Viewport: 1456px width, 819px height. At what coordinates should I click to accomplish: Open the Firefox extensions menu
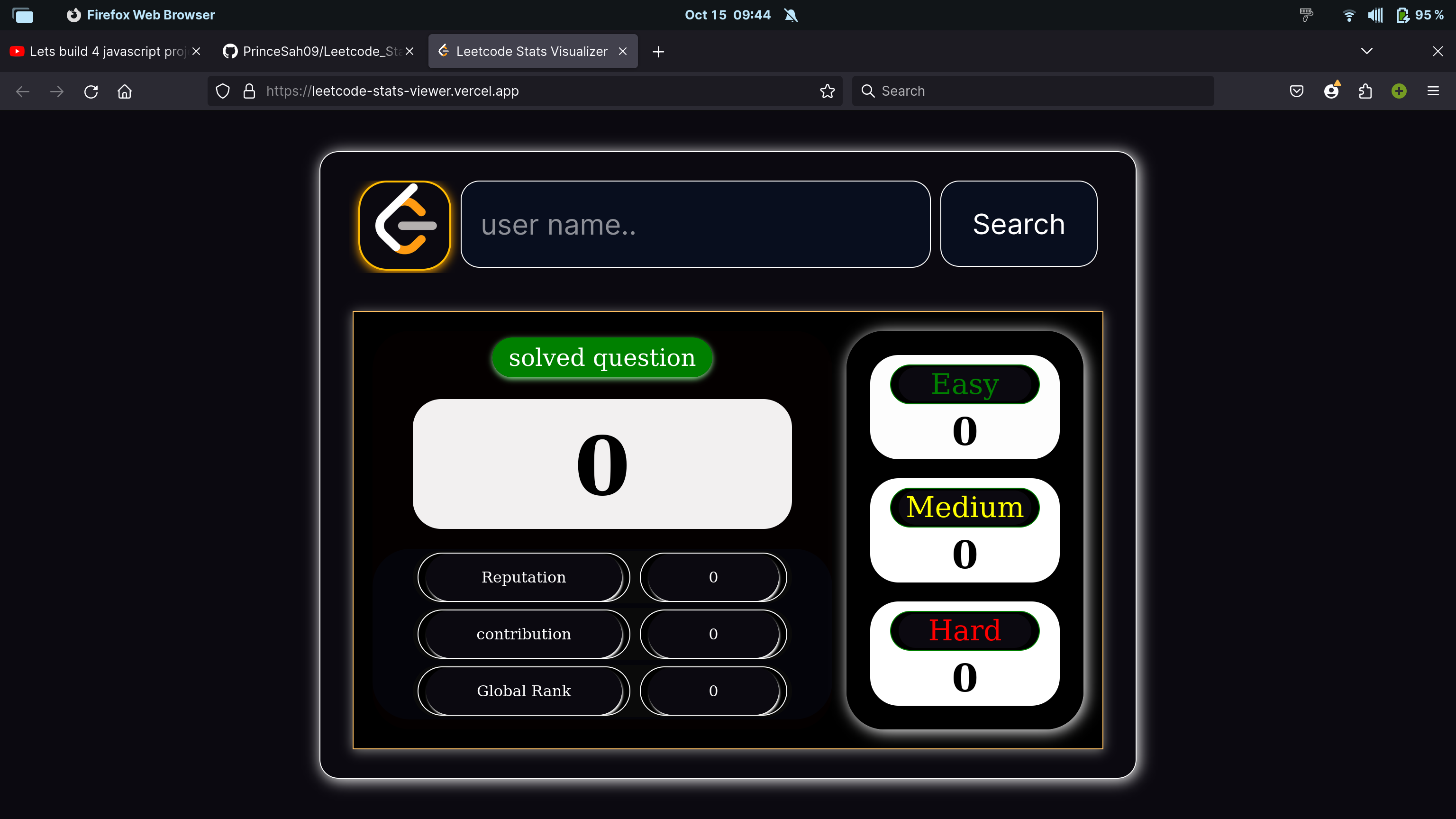1365,91
